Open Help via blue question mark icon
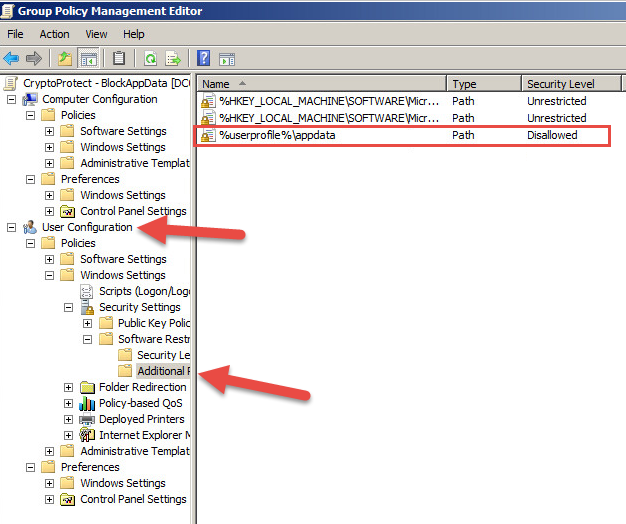 pos(203,58)
